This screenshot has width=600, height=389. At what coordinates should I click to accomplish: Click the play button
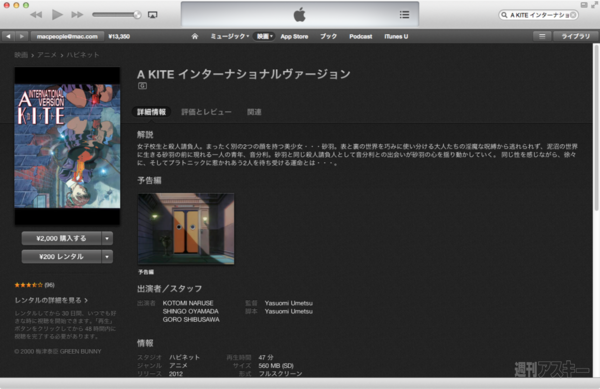57,15
